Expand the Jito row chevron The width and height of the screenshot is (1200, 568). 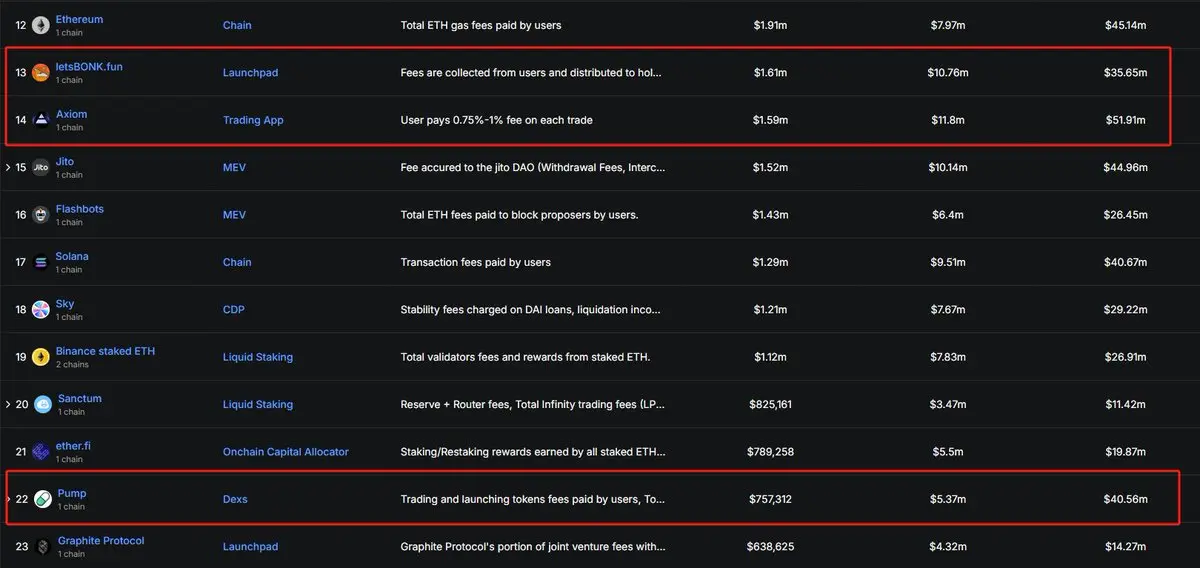pyautogui.click(x=9, y=167)
